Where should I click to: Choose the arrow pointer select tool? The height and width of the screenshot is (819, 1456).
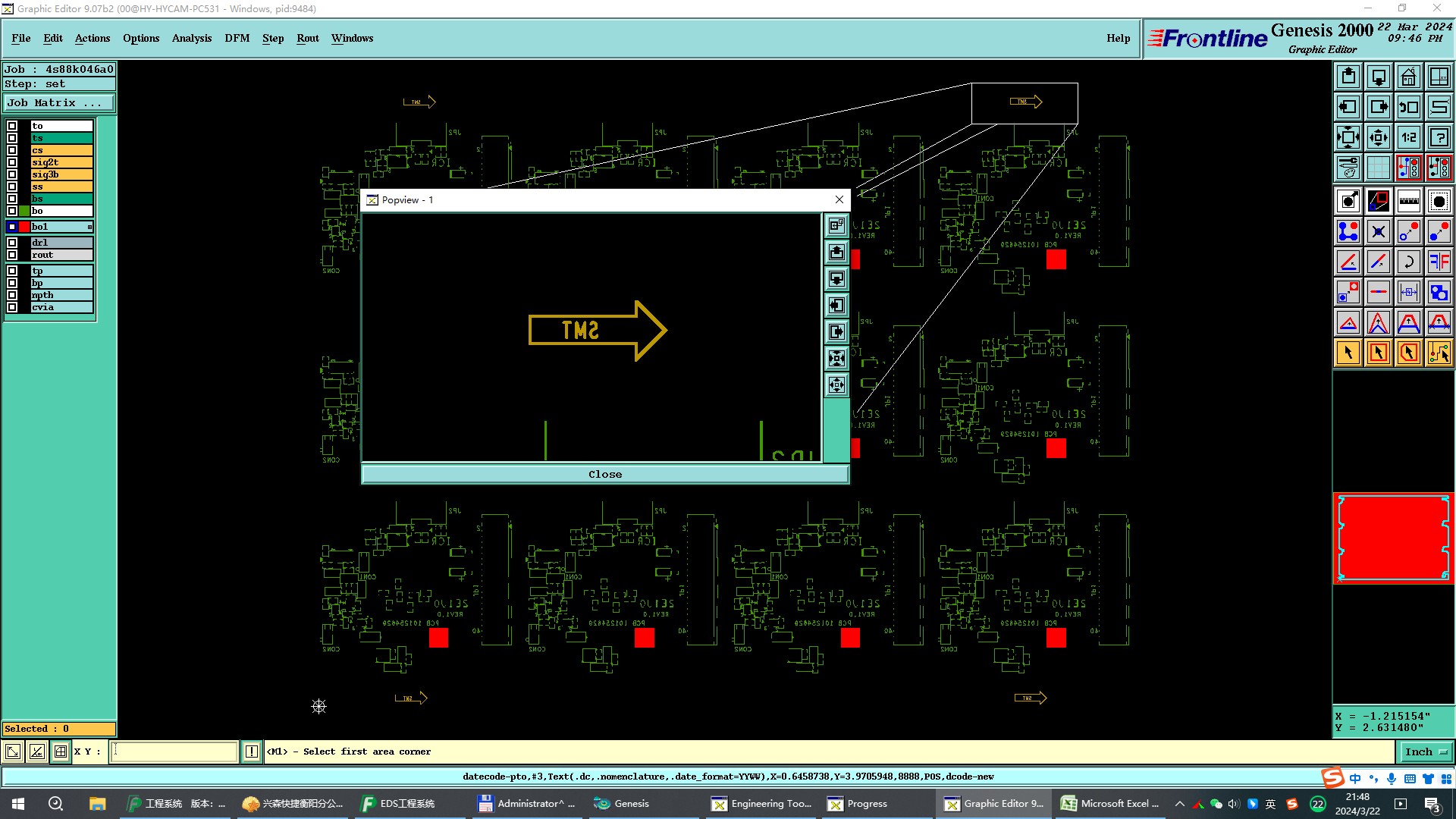click(1348, 353)
